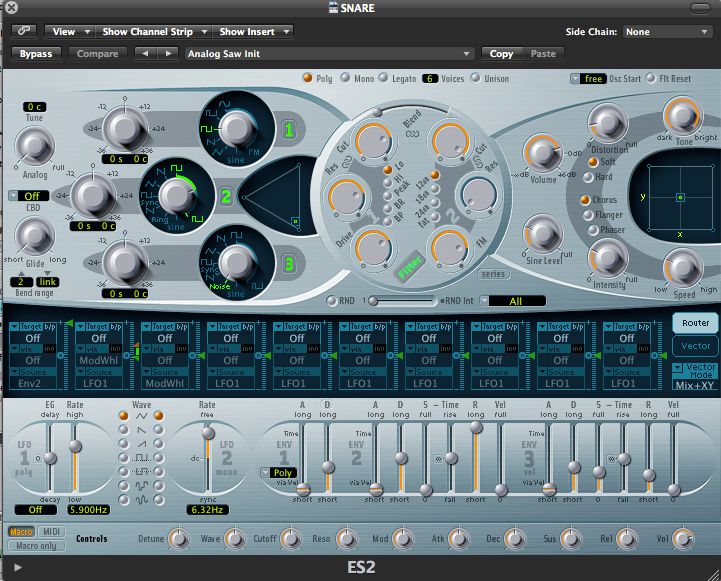Go to previous preset arrow

click(145, 54)
